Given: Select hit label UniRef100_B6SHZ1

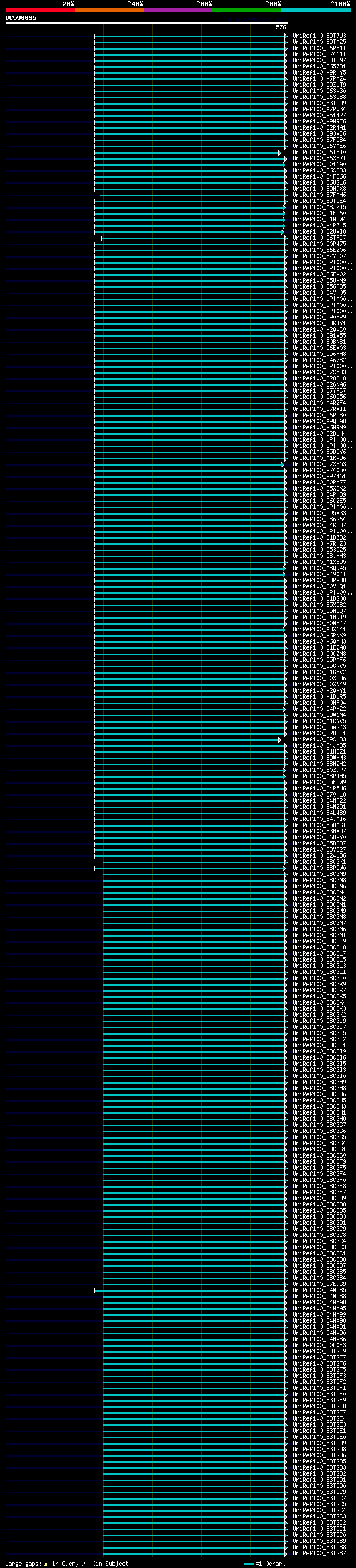Looking at the screenshot, I should click(319, 159).
